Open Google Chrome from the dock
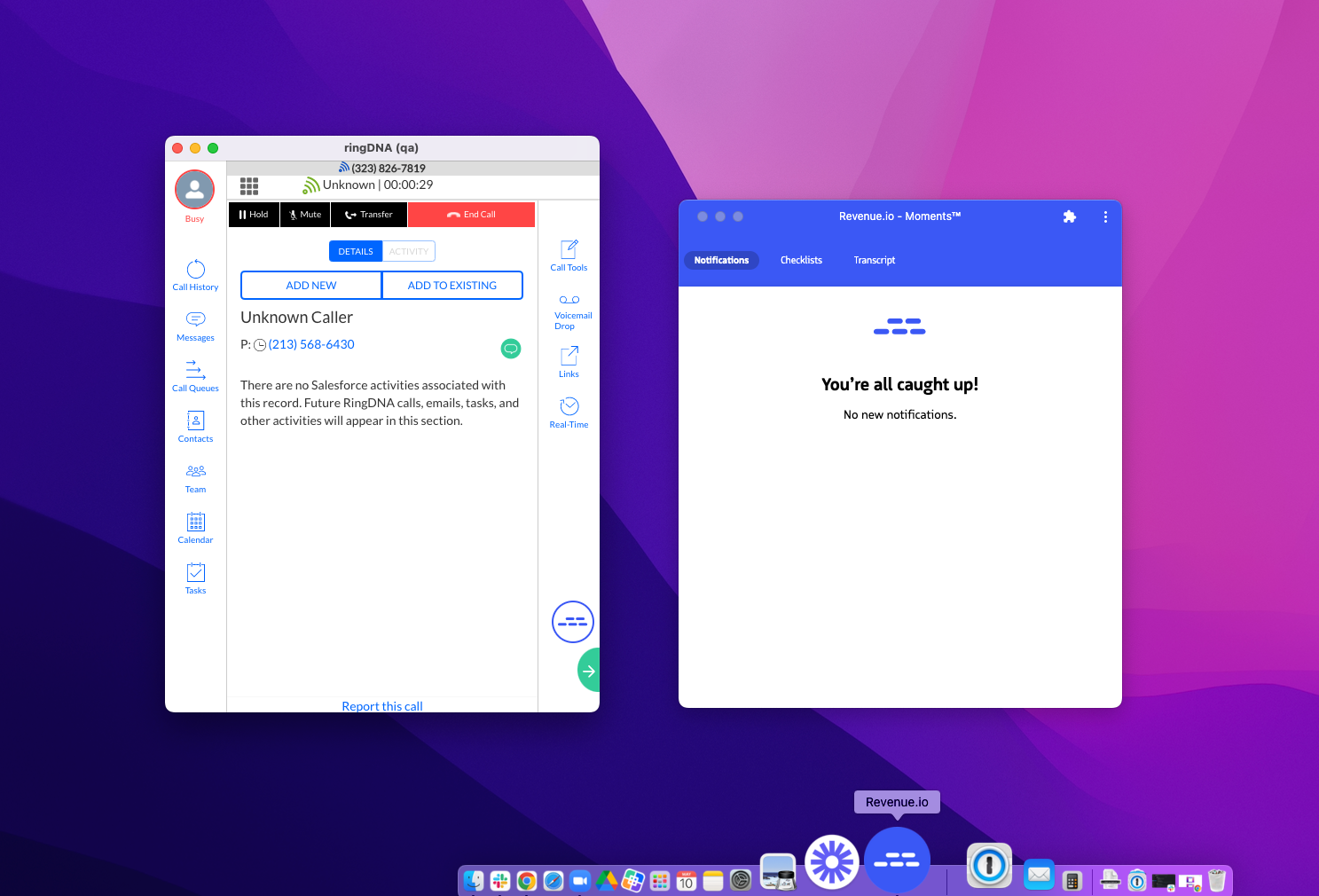Image resolution: width=1319 pixels, height=896 pixels. click(527, 880)
